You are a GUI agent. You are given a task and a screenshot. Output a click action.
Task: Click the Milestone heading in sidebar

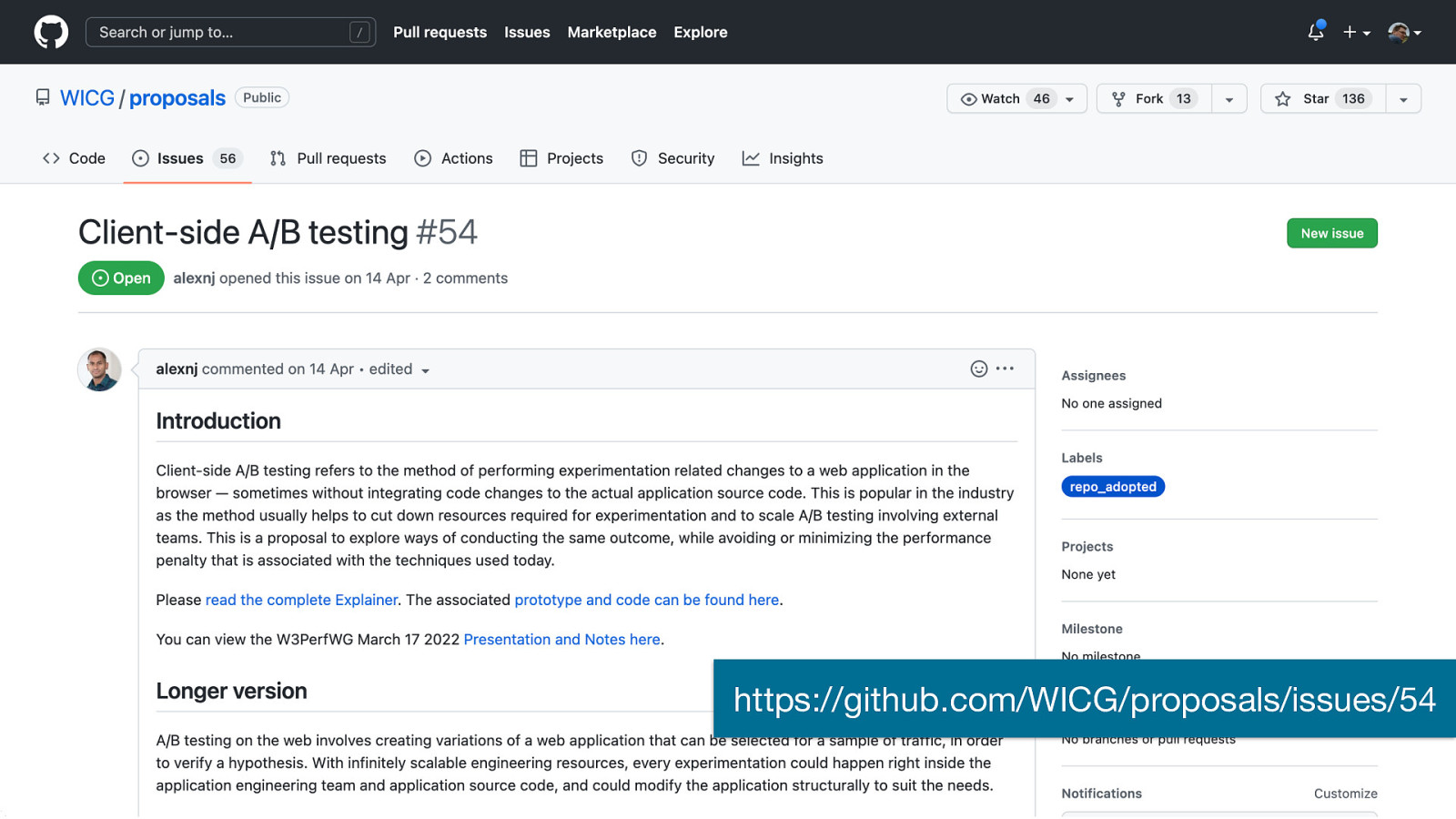(1092, 629)
